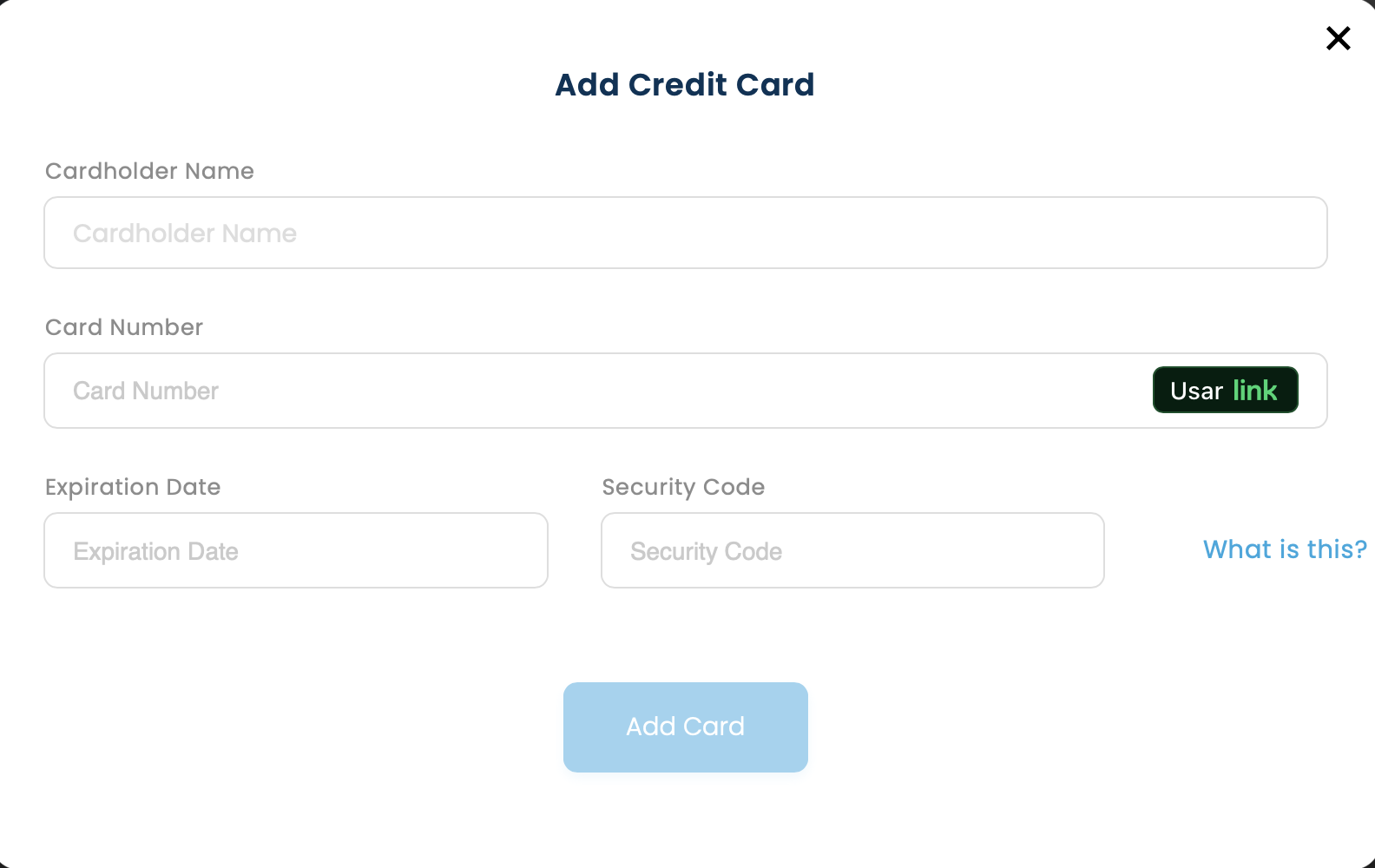
Task: Activate the field for card expiry date
Action: coord(296,550)
